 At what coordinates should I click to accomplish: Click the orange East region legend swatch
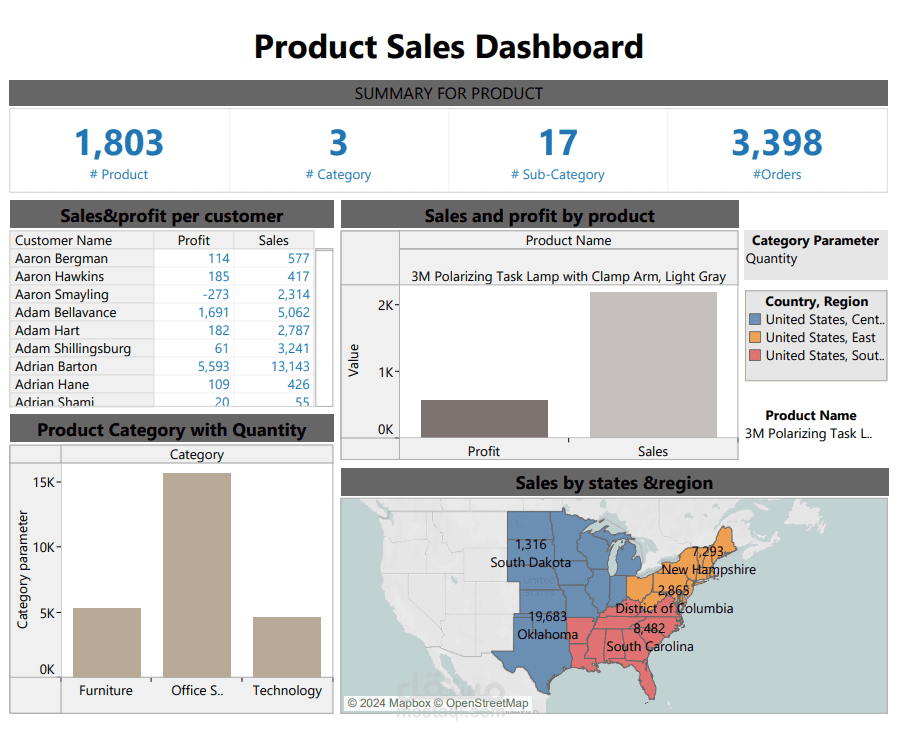click(x=755, y=337)
